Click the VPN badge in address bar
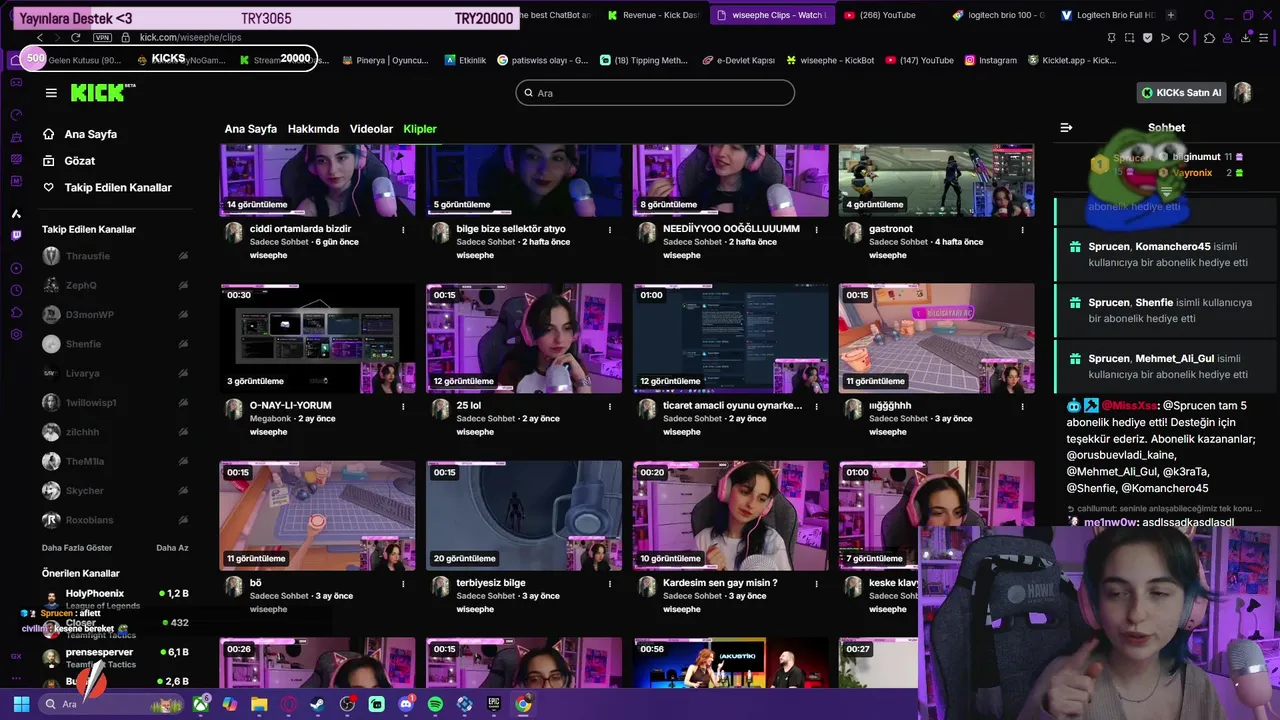The width and height of the screenshot is (1280, 720). click(102, 37)
